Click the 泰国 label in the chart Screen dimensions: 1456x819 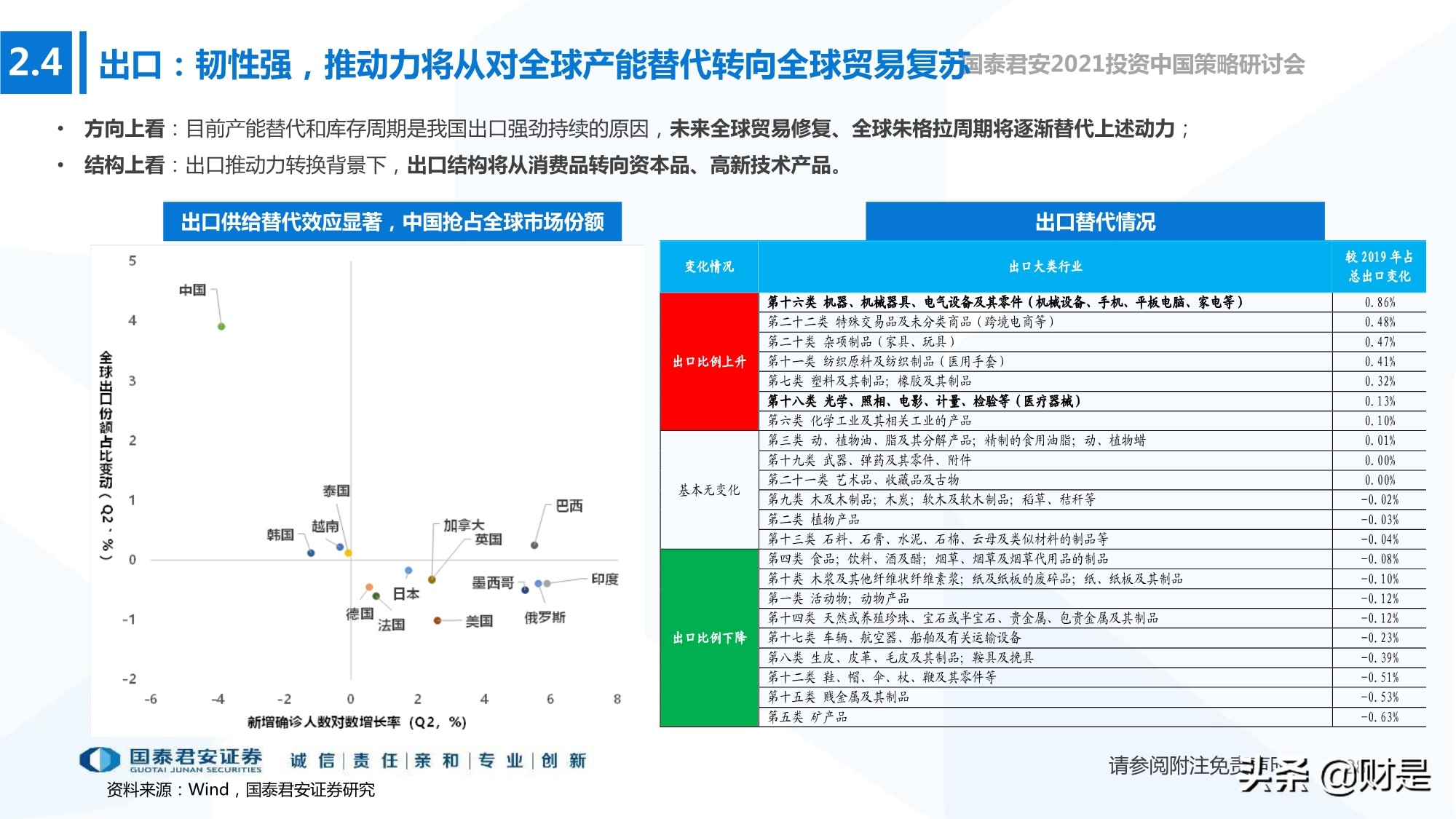[336, 491]
